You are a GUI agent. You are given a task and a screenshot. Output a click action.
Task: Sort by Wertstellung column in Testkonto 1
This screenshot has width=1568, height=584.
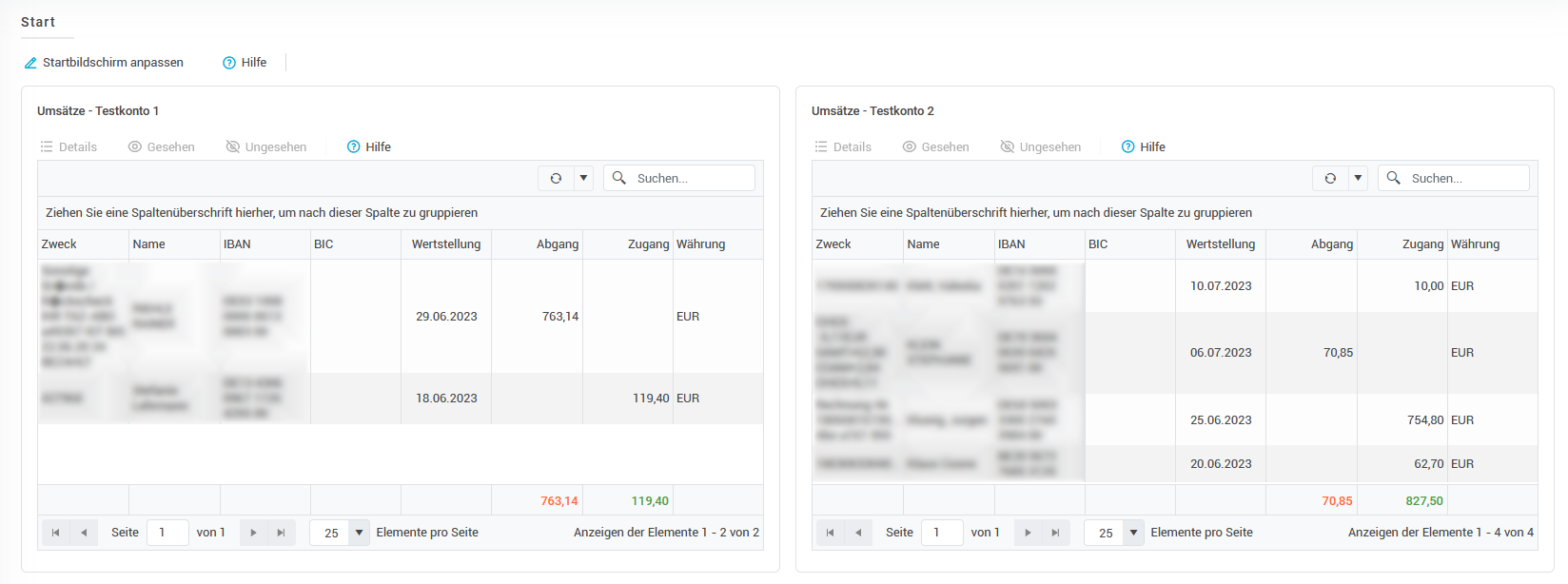coord(445,244)
